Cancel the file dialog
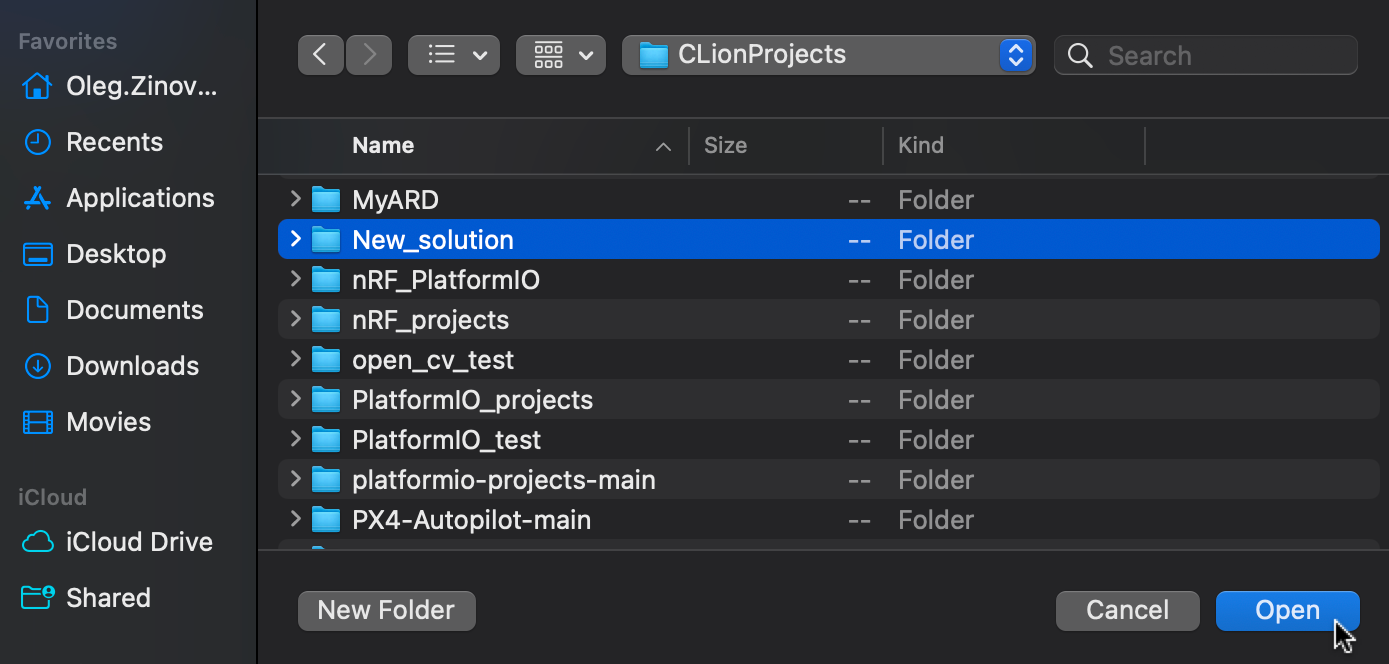Screen dimensions: 1389x664 pyautogui.click(x=1127, y=610)
